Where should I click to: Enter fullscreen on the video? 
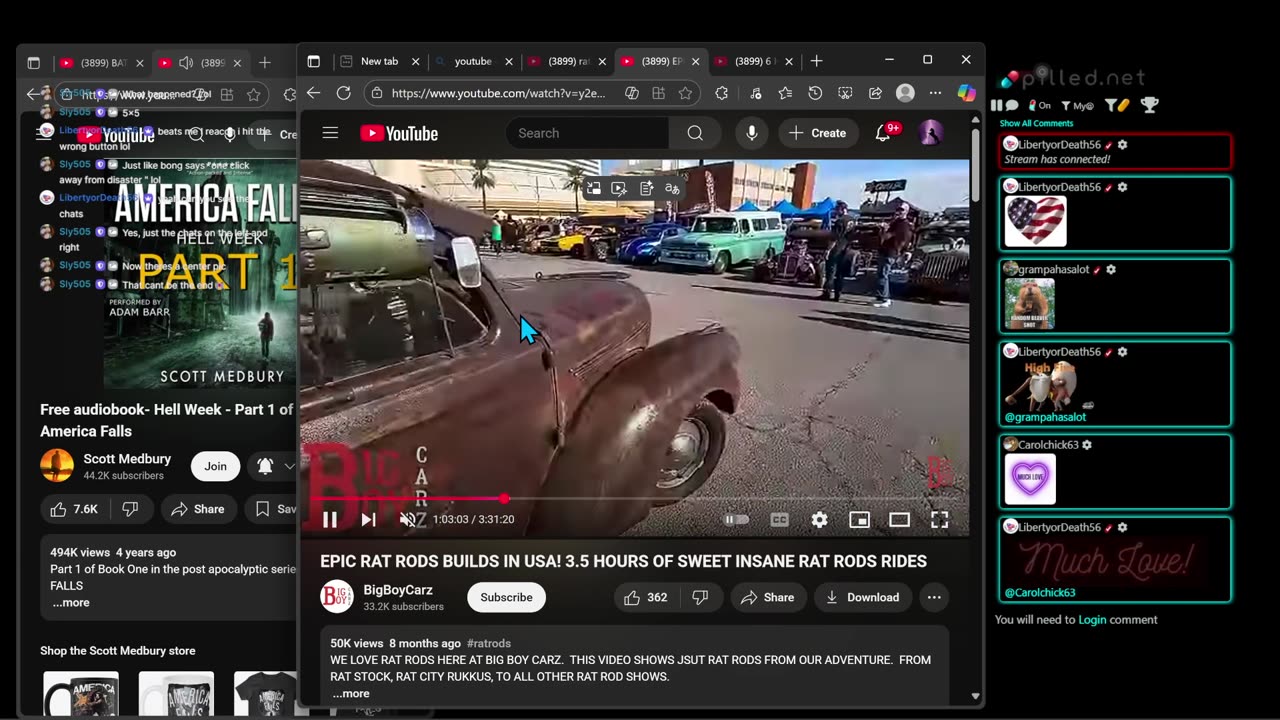(x=939, y=519)
